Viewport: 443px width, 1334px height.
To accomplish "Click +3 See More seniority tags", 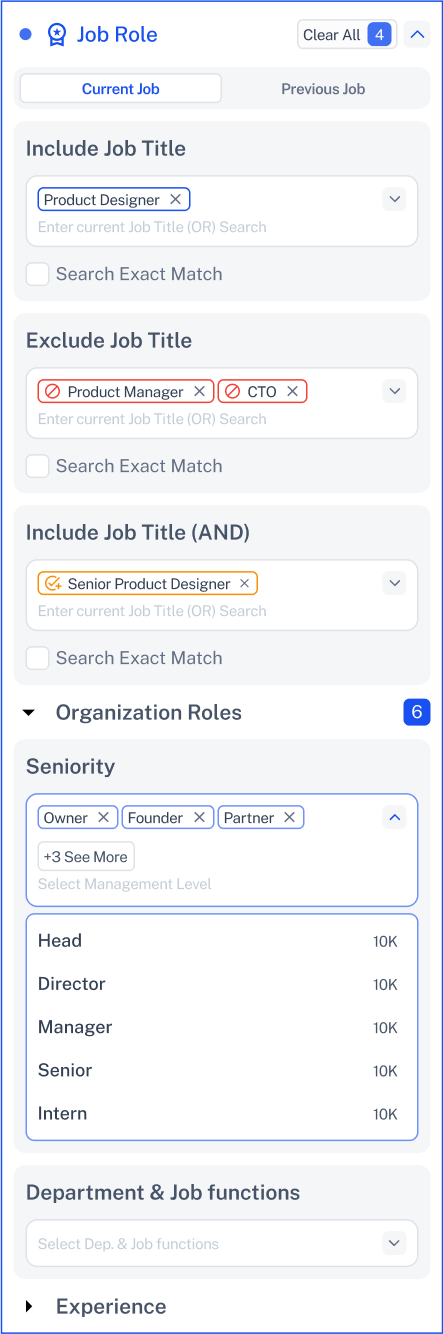I will [86, 857].
